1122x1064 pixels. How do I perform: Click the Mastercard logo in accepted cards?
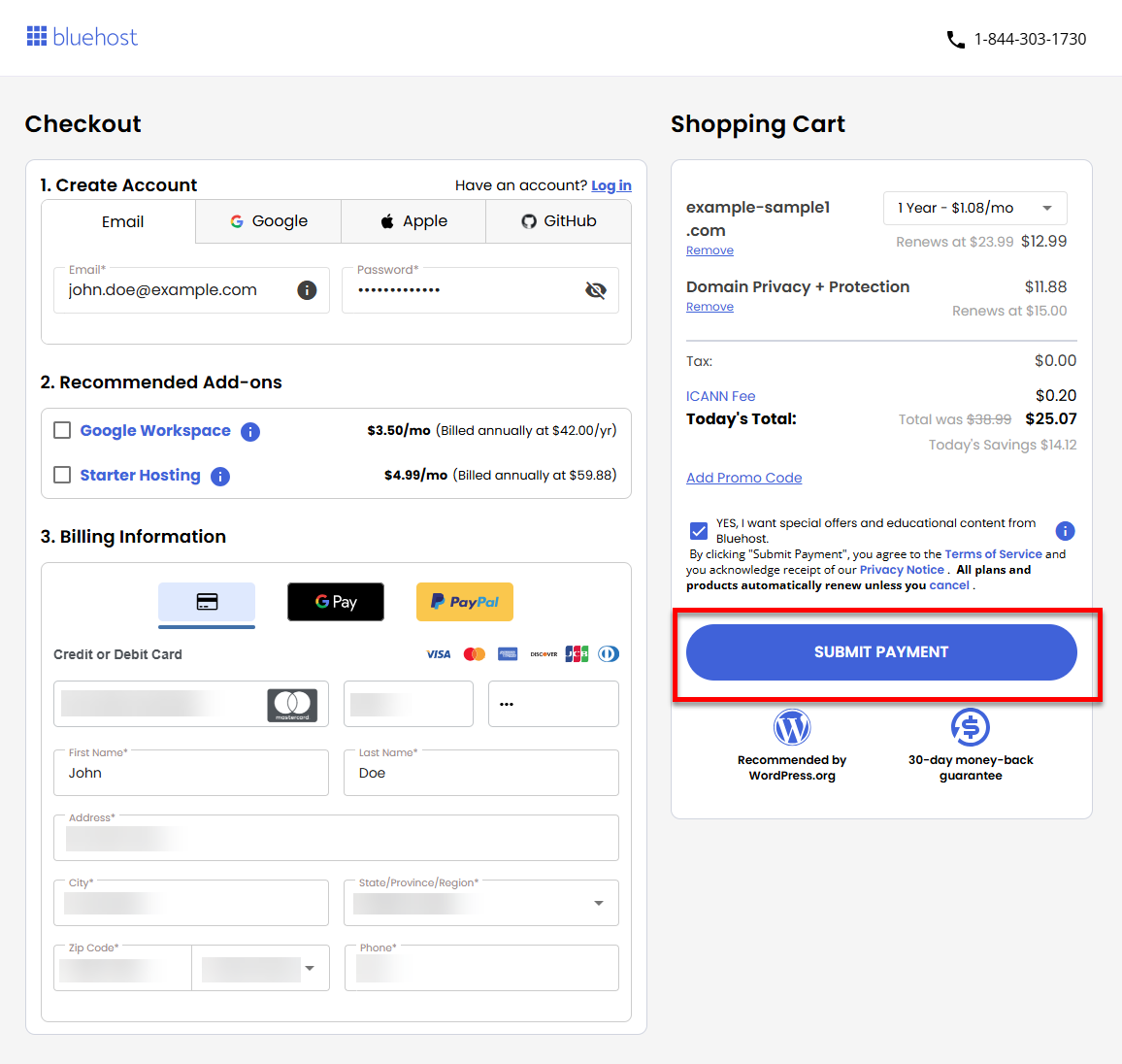pyautogui.click(x=474, y=654)
